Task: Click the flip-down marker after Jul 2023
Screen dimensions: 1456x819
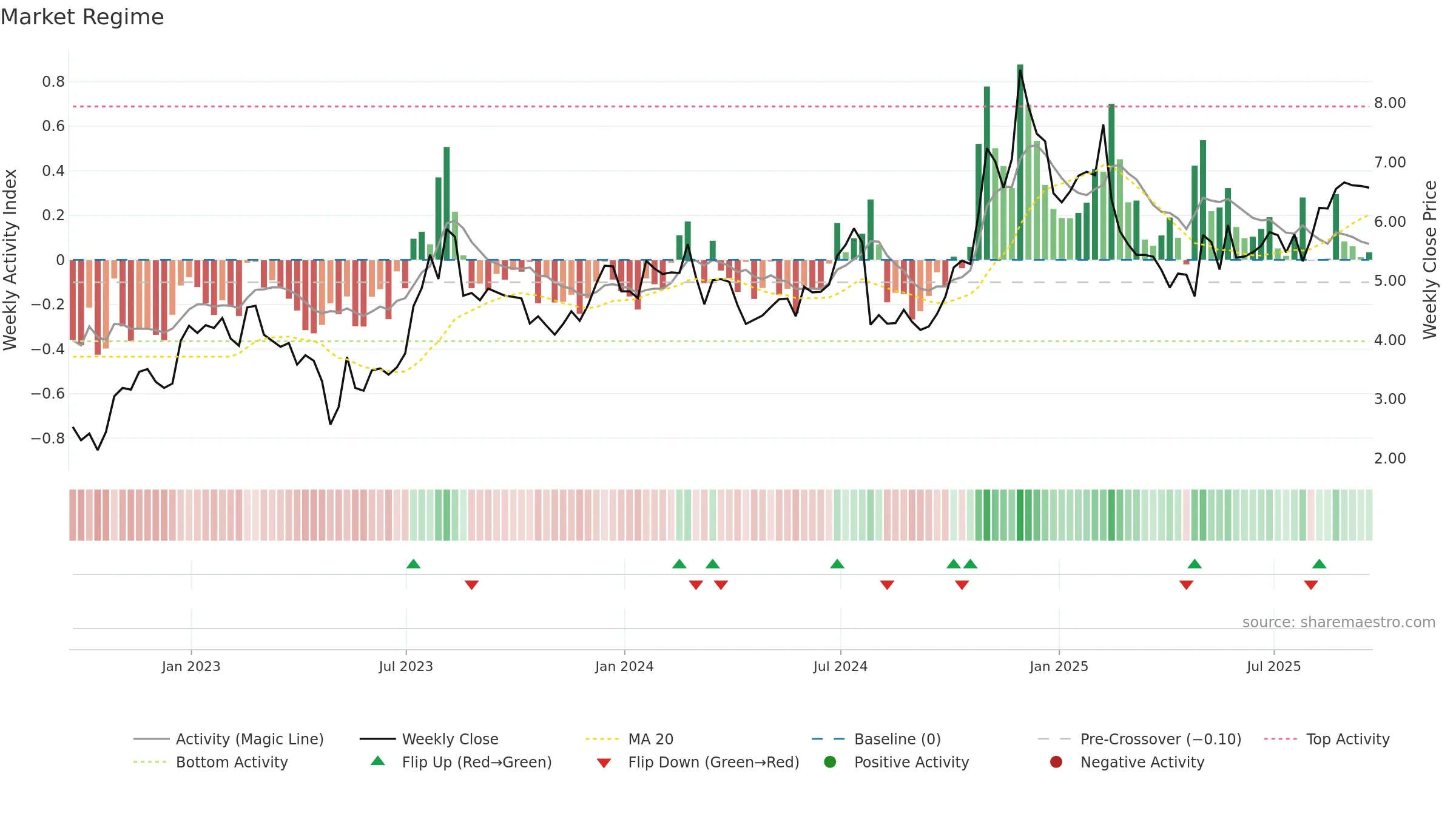Action: click(x=471, y=585)
